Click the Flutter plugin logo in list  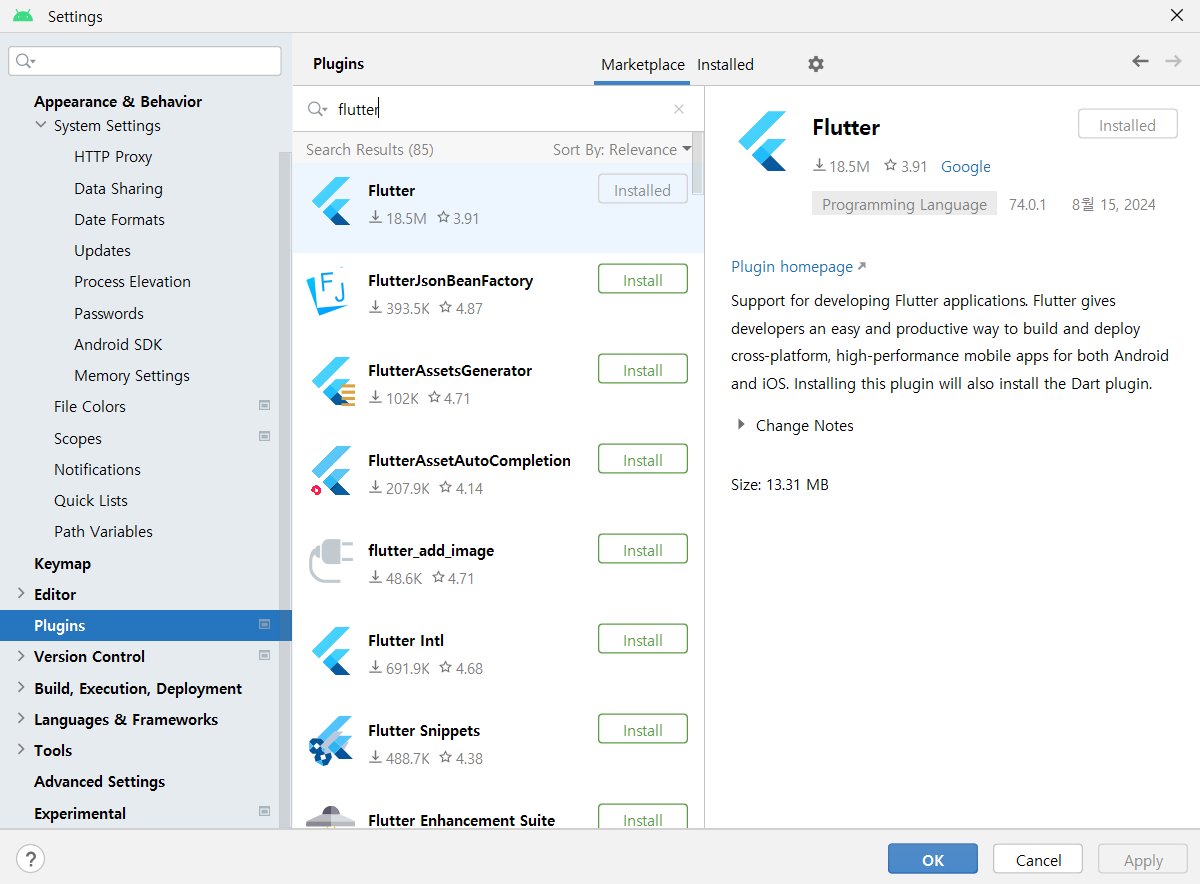pos(331,200)
